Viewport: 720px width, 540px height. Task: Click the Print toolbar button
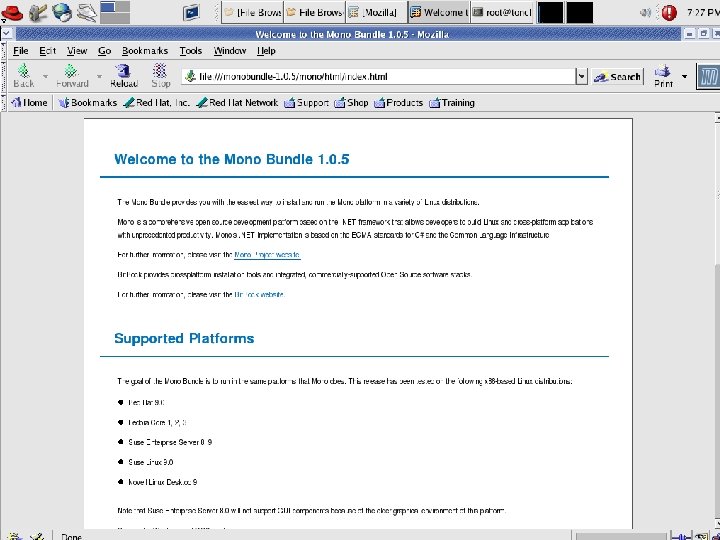coord(664,76)
